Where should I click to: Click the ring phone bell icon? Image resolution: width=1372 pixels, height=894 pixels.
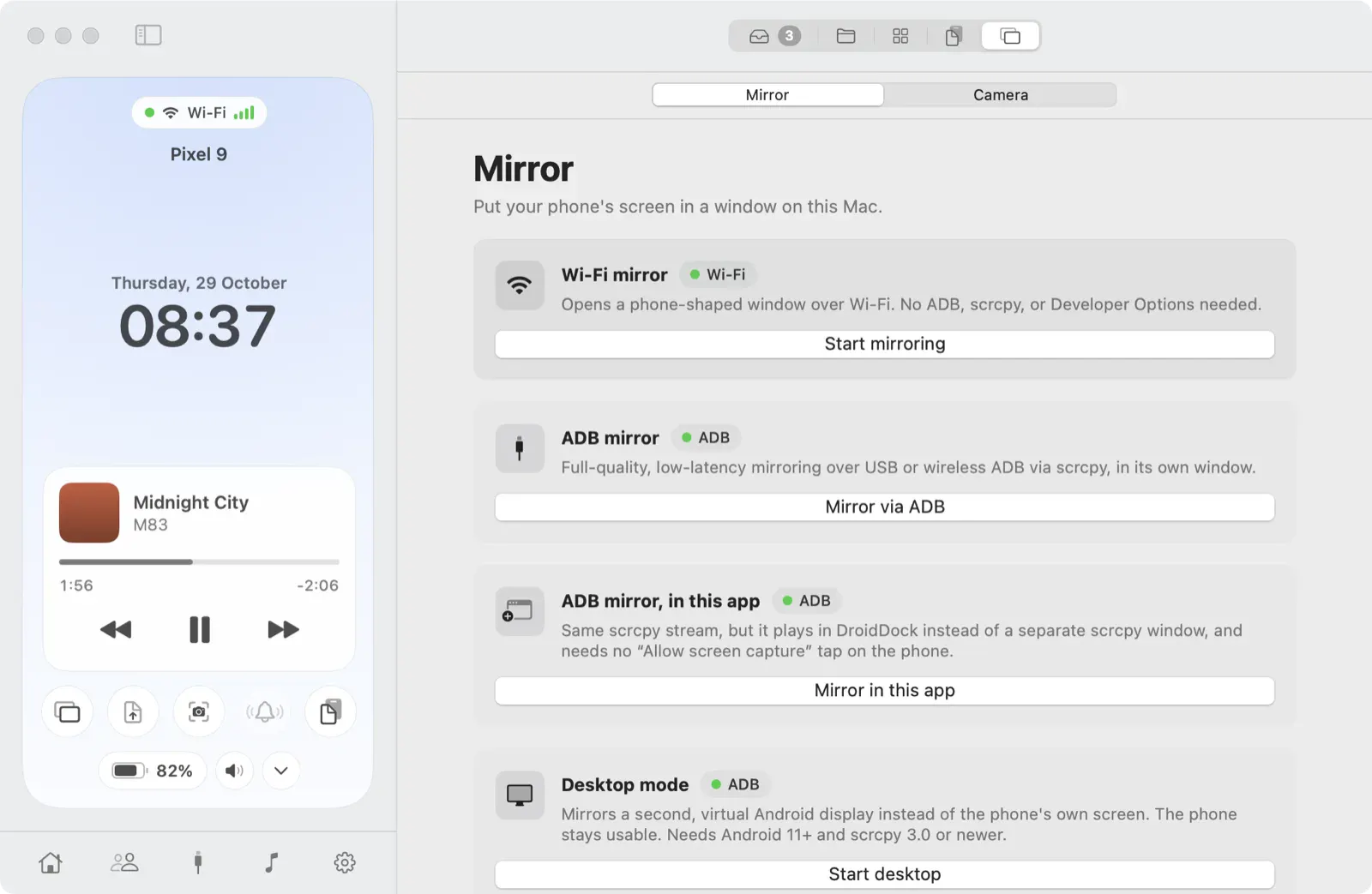[264, 712]
